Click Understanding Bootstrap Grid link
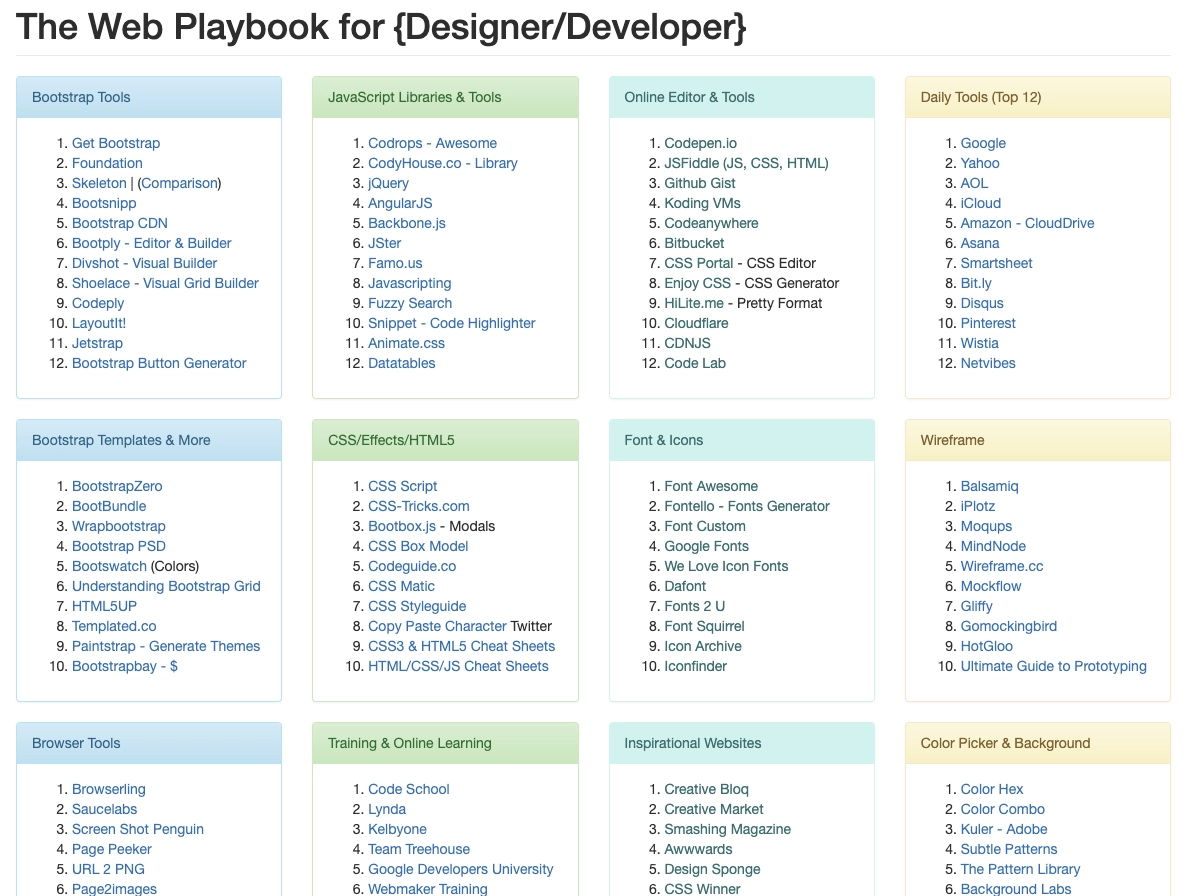 [x=166, y=586]
